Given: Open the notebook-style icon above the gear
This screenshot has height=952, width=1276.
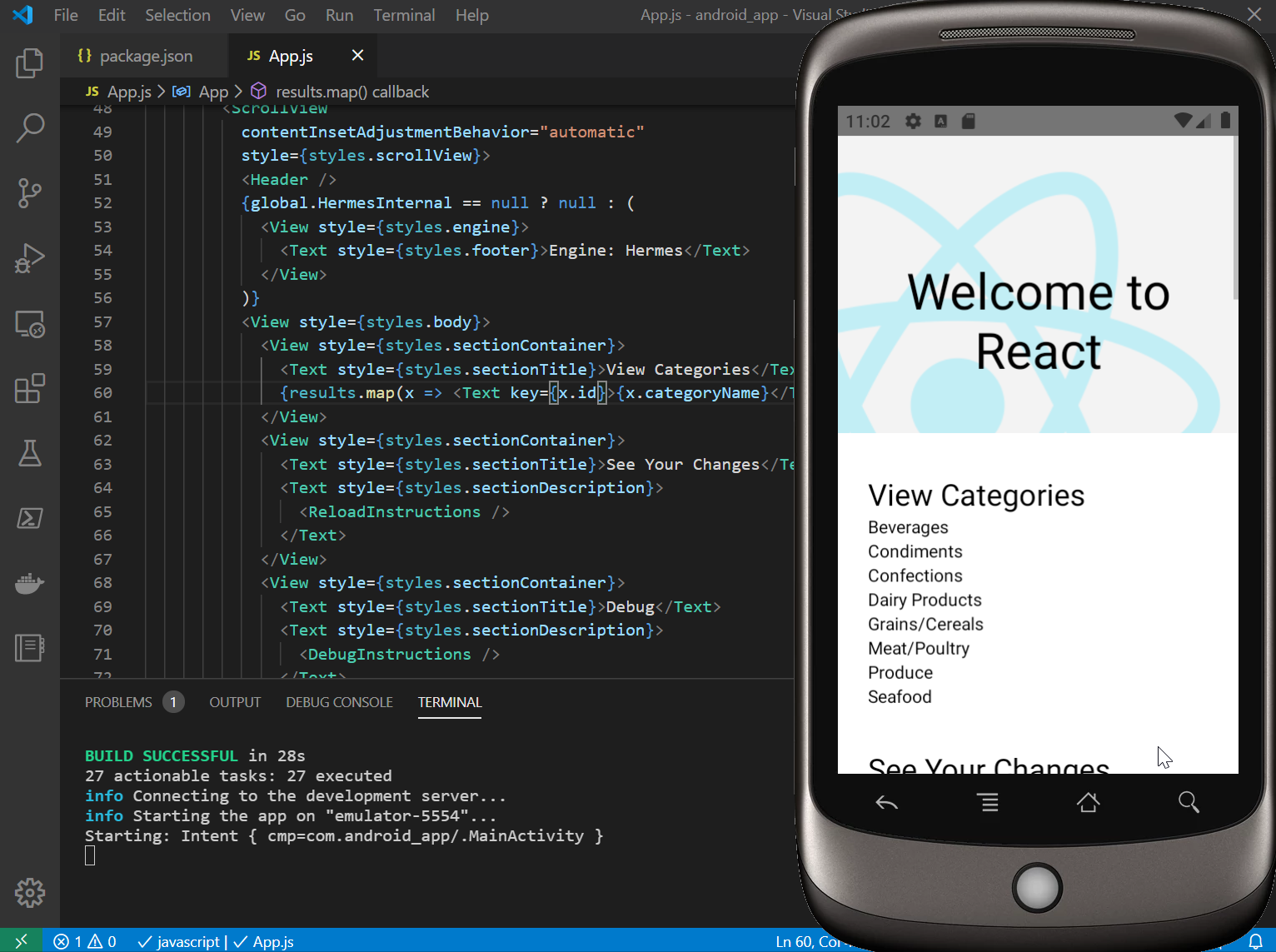Looking at the screenshot, I should click(x=30, y=647).
